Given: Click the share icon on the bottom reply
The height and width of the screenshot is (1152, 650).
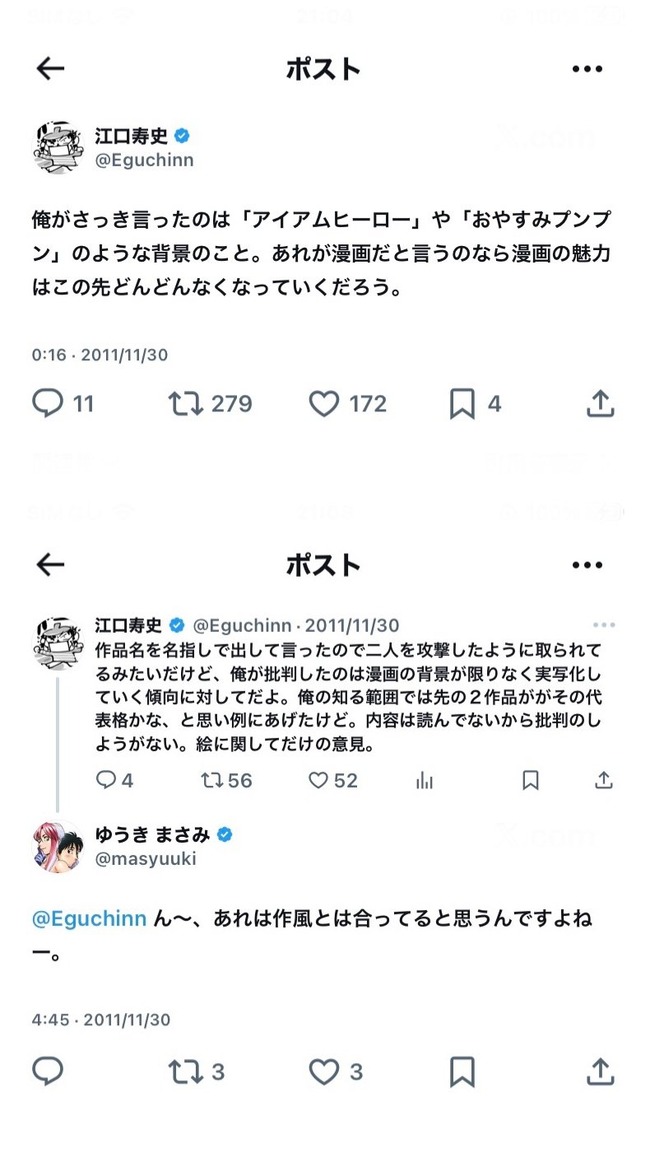Looking at the screenshot, I should [600, 1071].
